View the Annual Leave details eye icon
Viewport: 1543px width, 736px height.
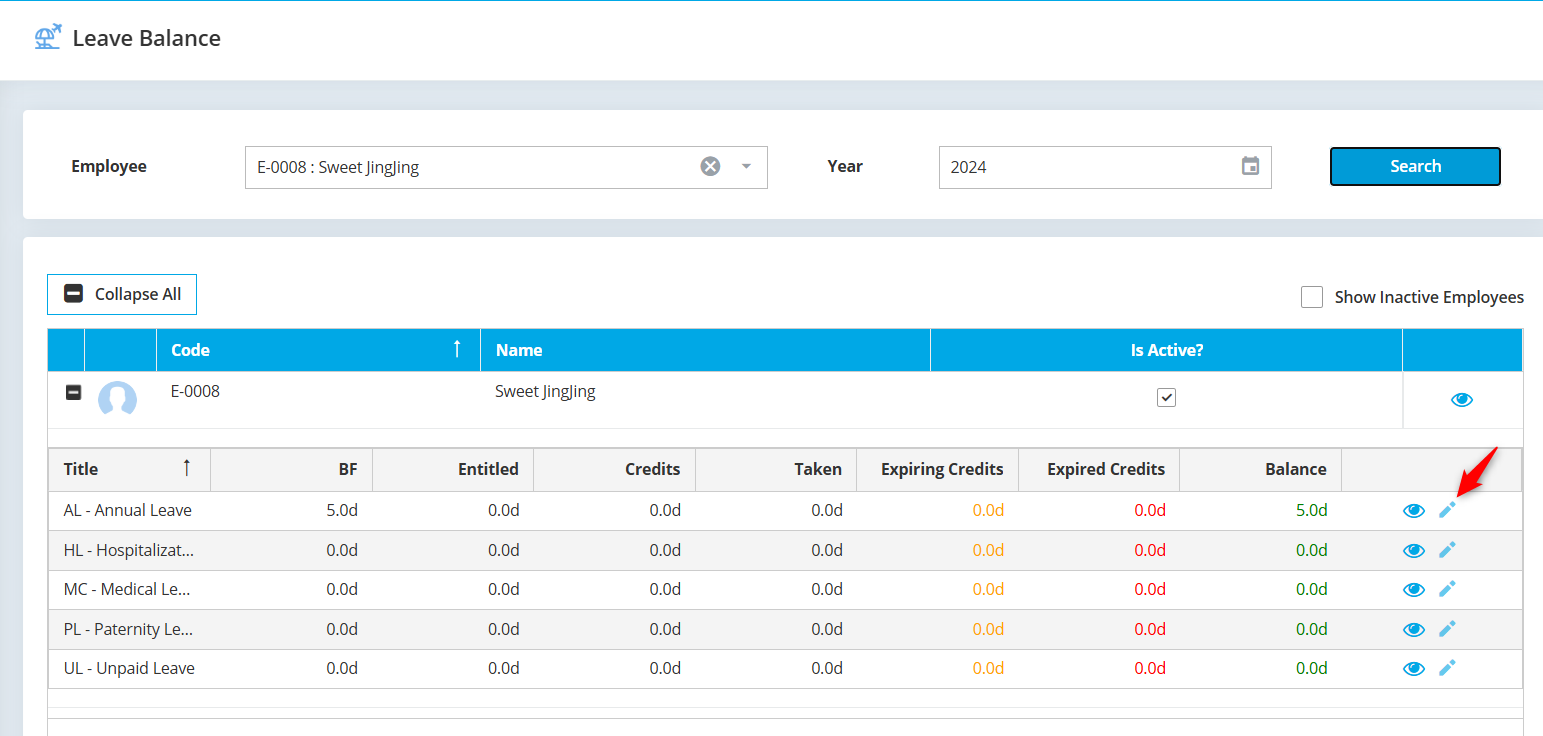tap(1413, 511)
